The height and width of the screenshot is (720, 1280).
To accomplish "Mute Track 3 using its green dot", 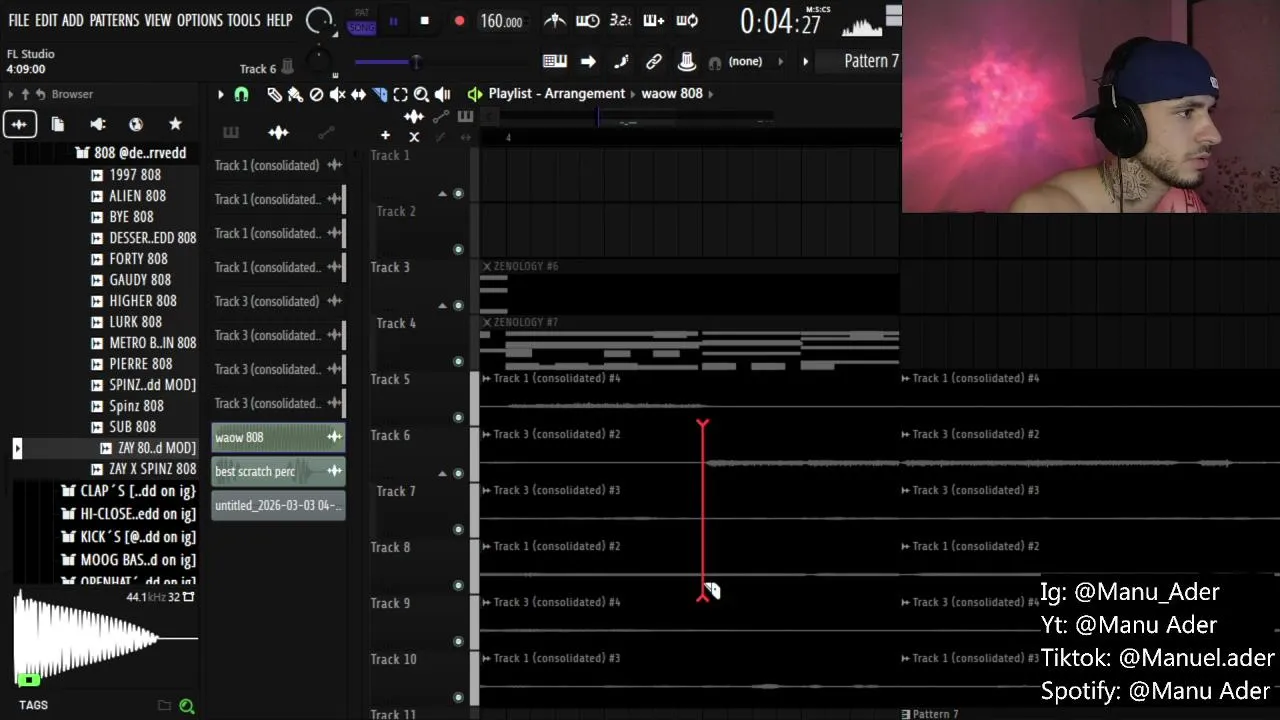I will 458,305.
